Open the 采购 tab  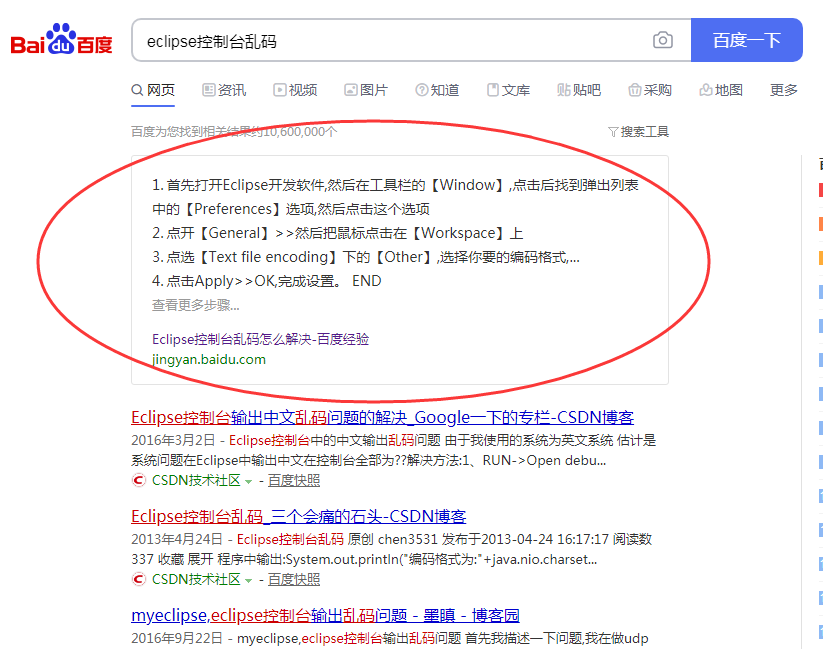click(650, 90)
